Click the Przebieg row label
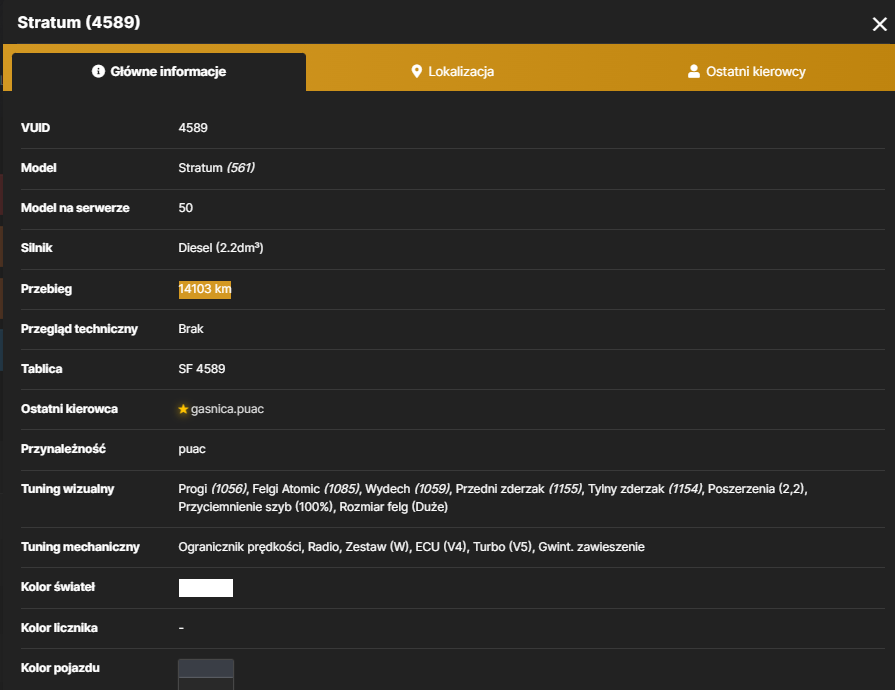The height and width of the screenshot is (690, 895). point(46,289)
